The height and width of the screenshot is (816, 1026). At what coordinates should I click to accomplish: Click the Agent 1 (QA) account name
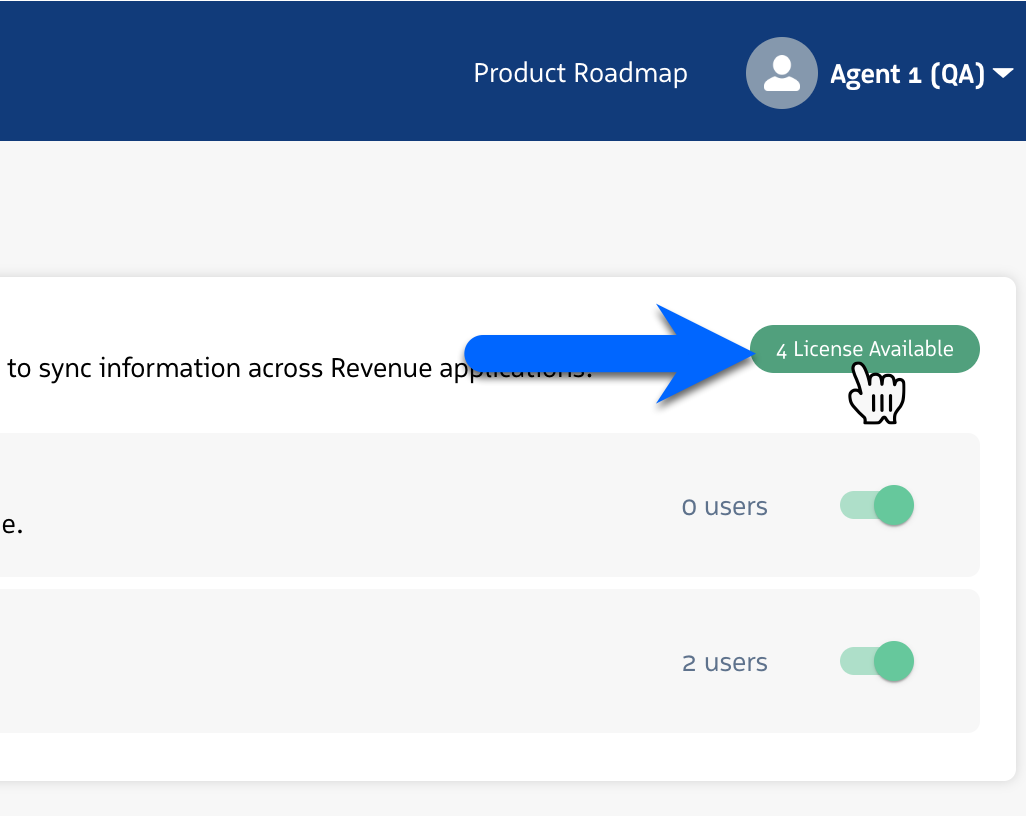click(x=906, y=75)
